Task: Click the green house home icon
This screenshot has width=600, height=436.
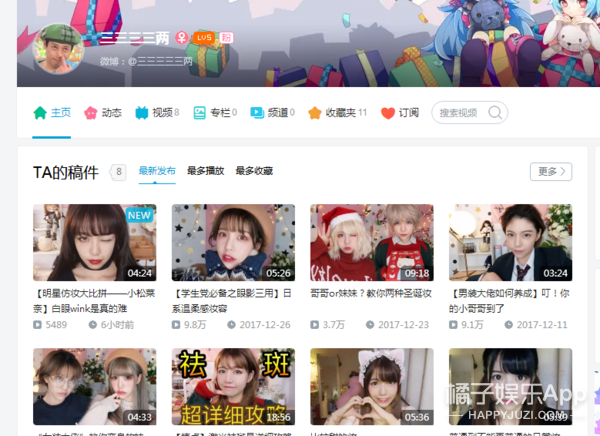Action: [x=40, y=113]
